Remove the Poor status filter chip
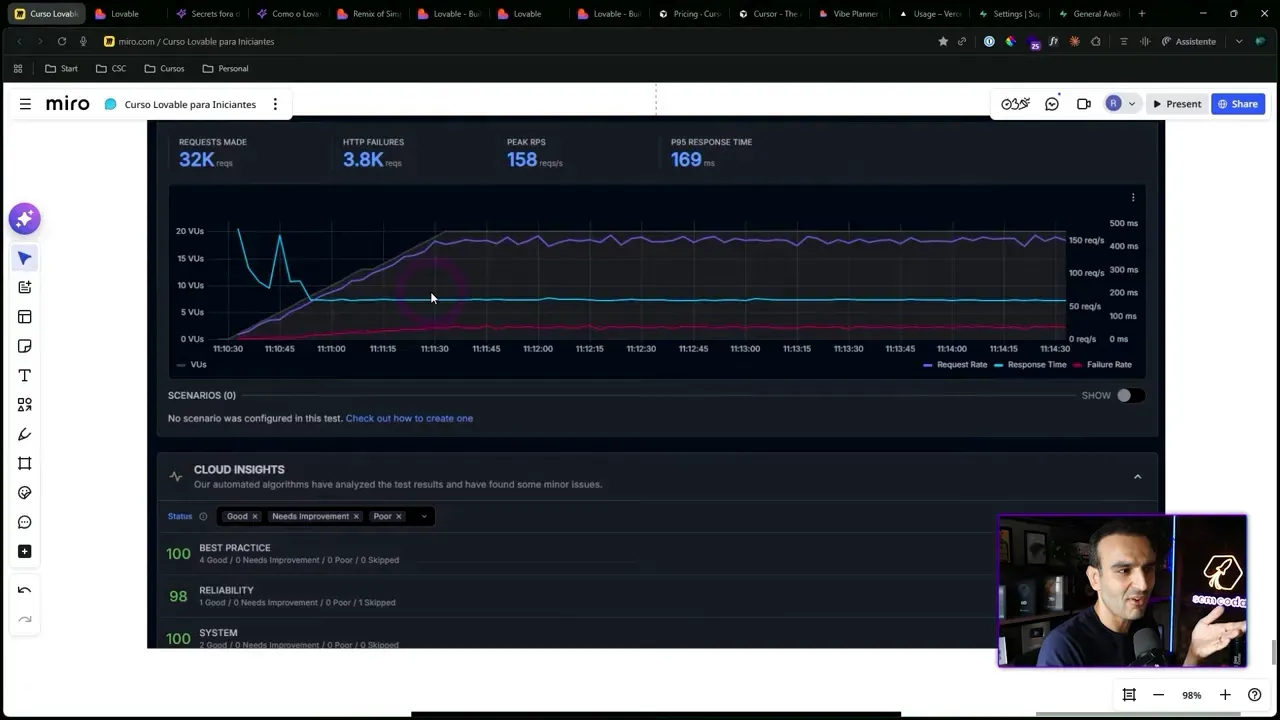This screenshot has height=720, width=1280. tap(398, 516)
